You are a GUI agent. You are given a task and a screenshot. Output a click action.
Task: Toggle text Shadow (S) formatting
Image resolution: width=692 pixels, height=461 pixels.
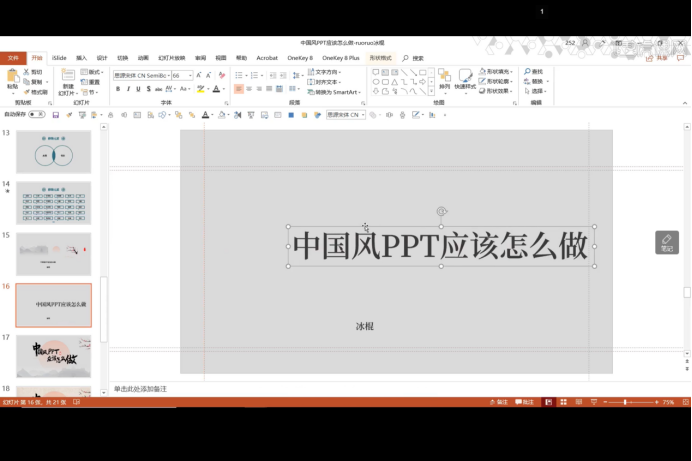[148, 89]
